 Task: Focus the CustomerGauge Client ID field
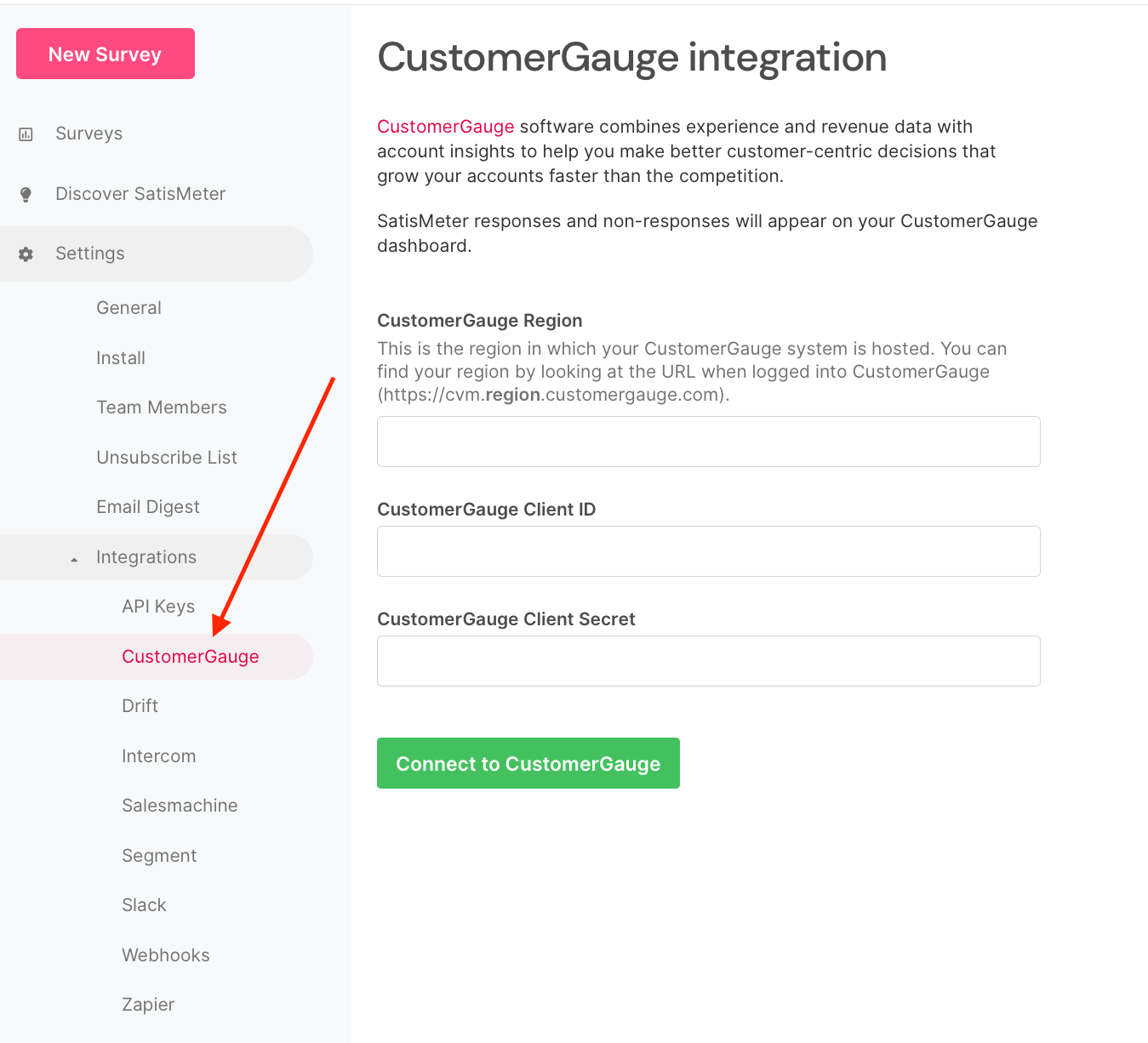click(709, 551)
